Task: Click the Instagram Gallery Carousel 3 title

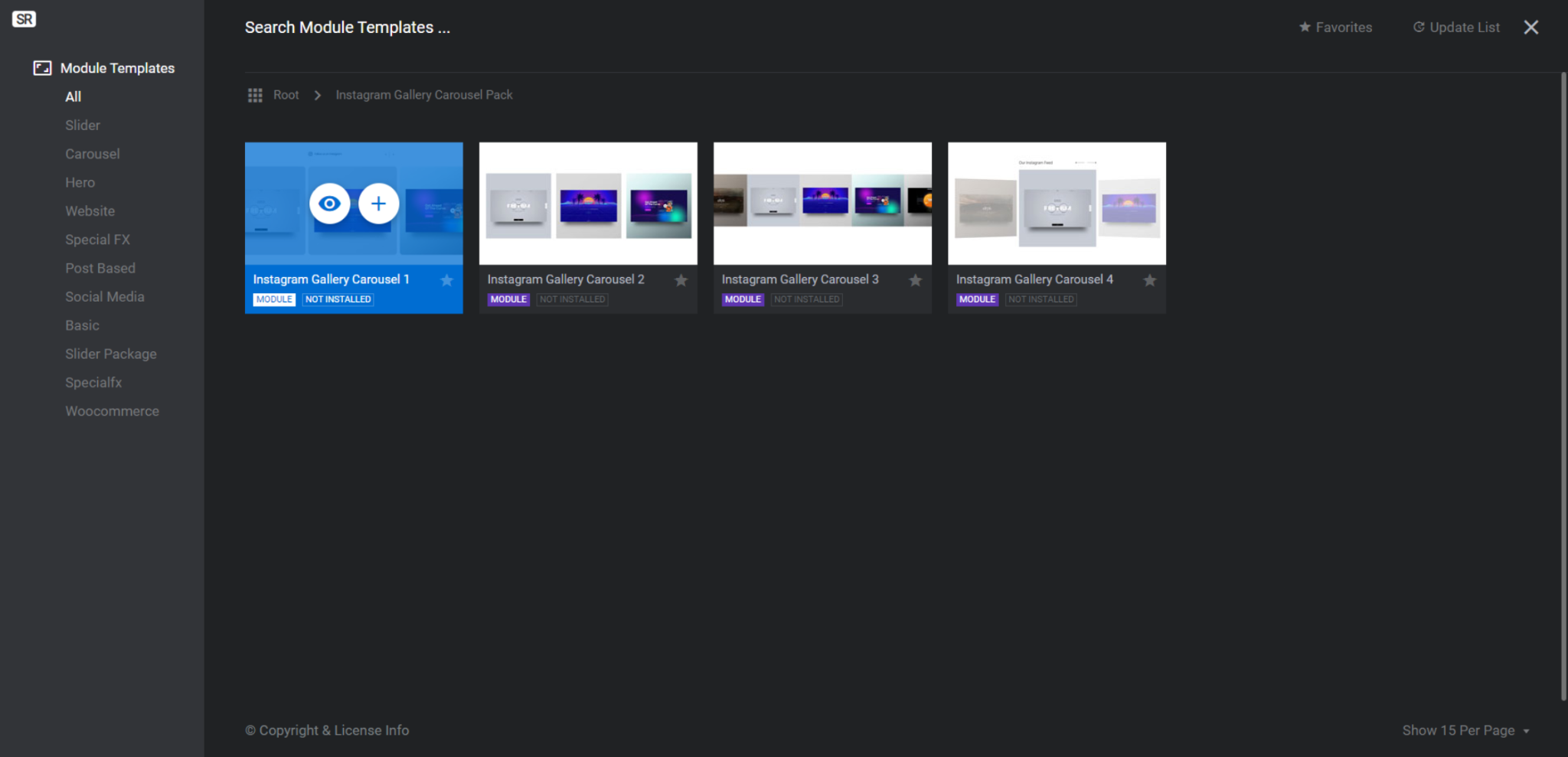Action: point(800,279)
